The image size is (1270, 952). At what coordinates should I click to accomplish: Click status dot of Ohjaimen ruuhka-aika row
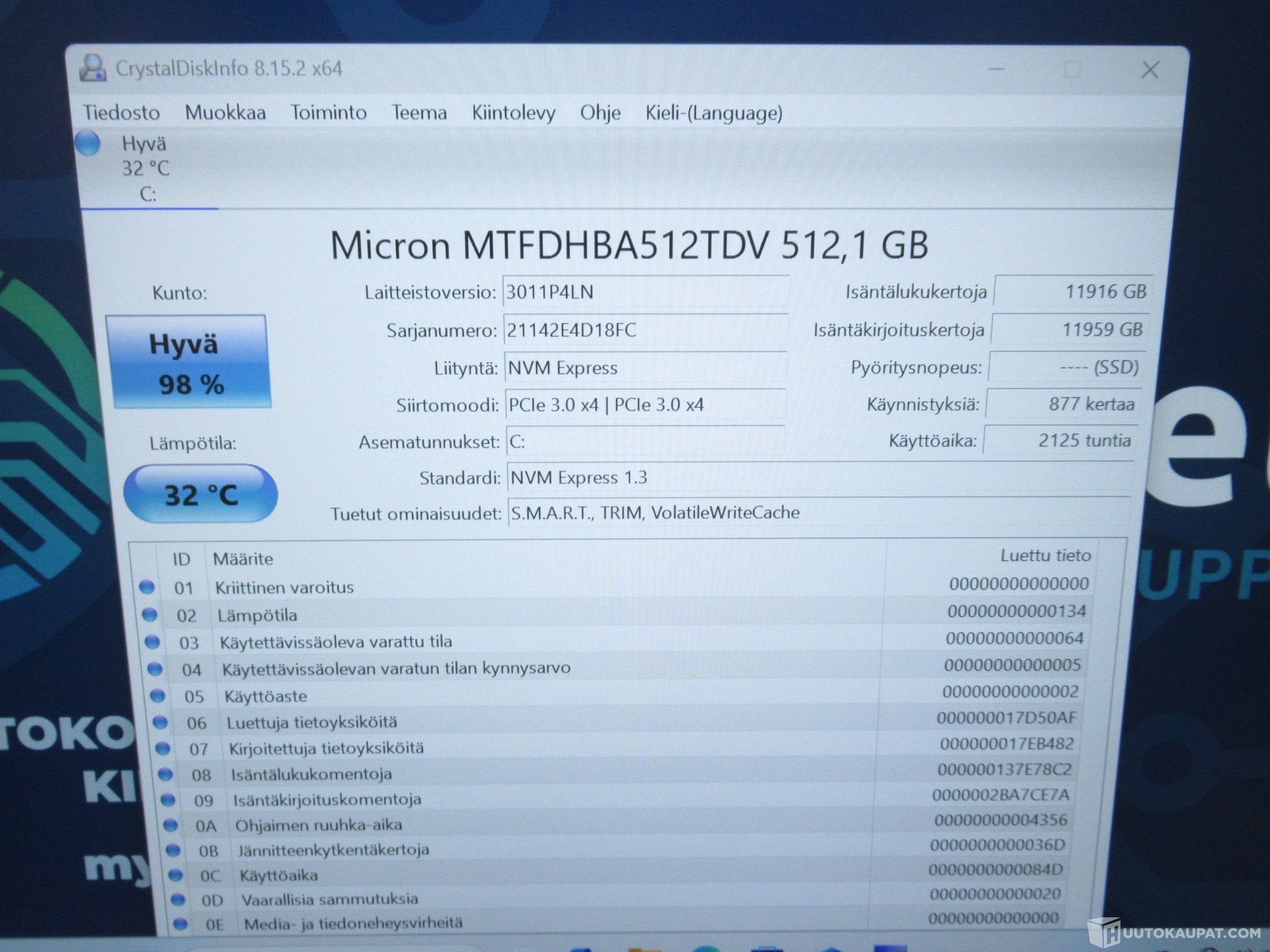[171, 825]
